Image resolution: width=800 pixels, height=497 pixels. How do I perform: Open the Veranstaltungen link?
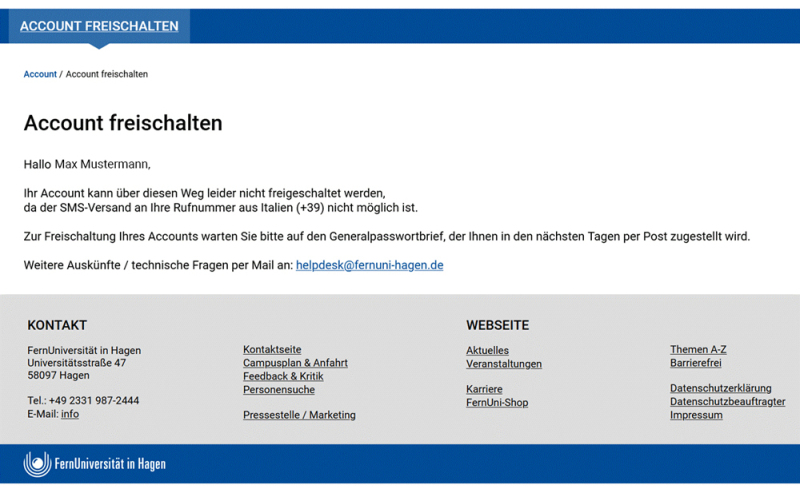click(x=504, y=364)
